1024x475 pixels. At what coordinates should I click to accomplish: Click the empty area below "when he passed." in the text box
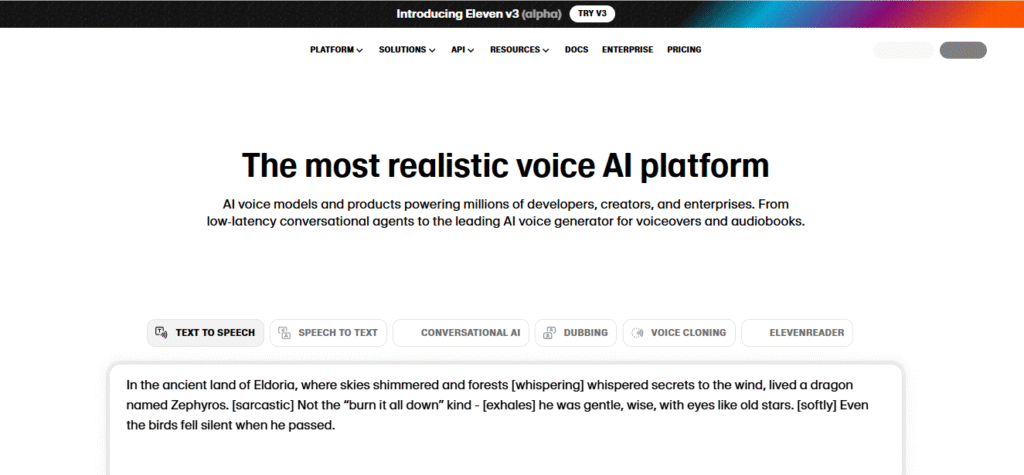(505, 453)
